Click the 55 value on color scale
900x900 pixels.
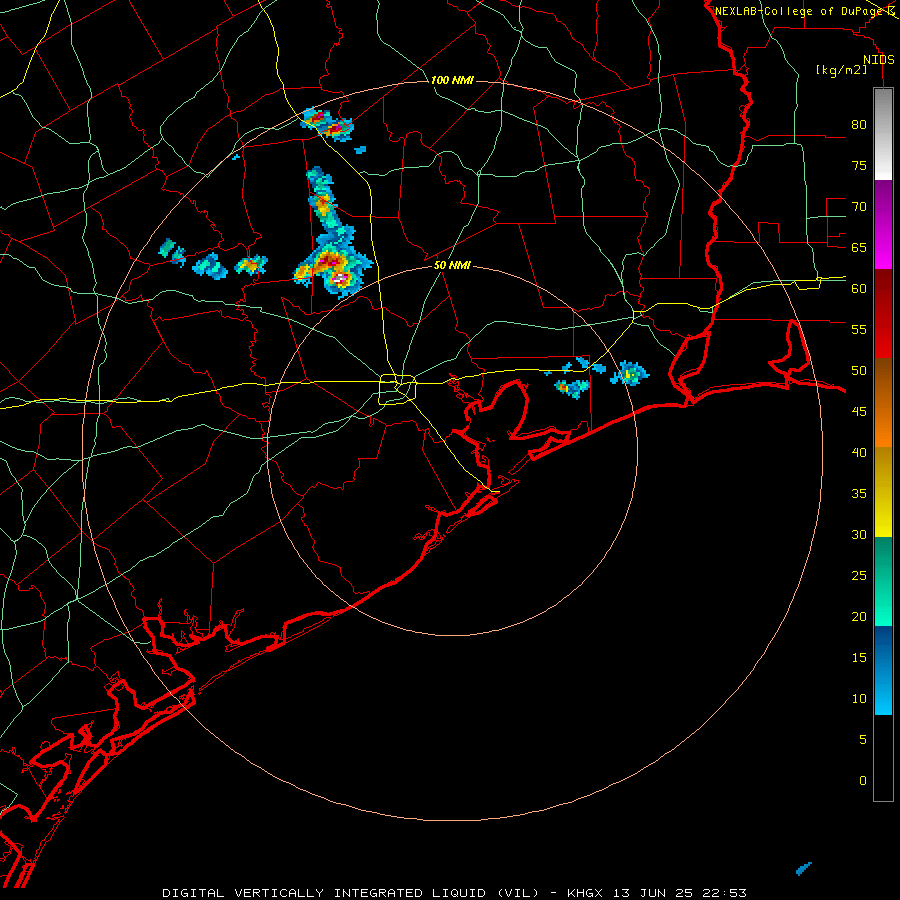coord(859,329)
